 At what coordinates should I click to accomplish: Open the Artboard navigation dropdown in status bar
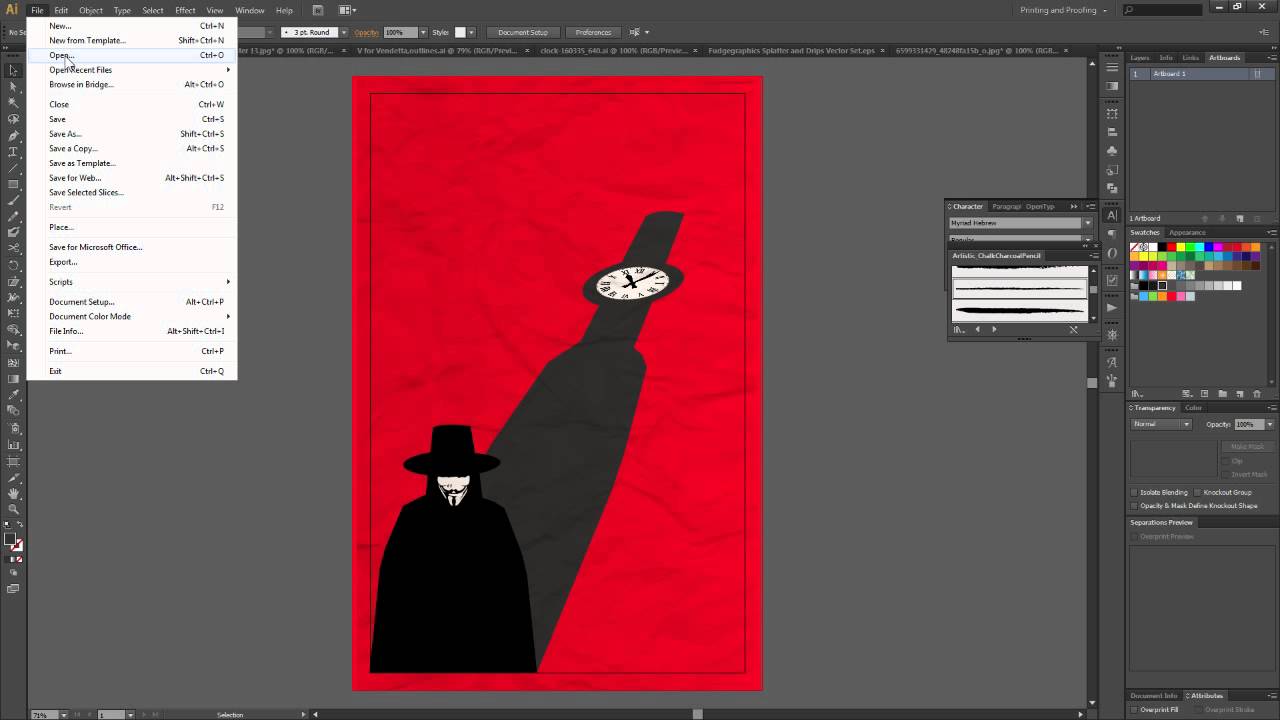click(130, 714)
